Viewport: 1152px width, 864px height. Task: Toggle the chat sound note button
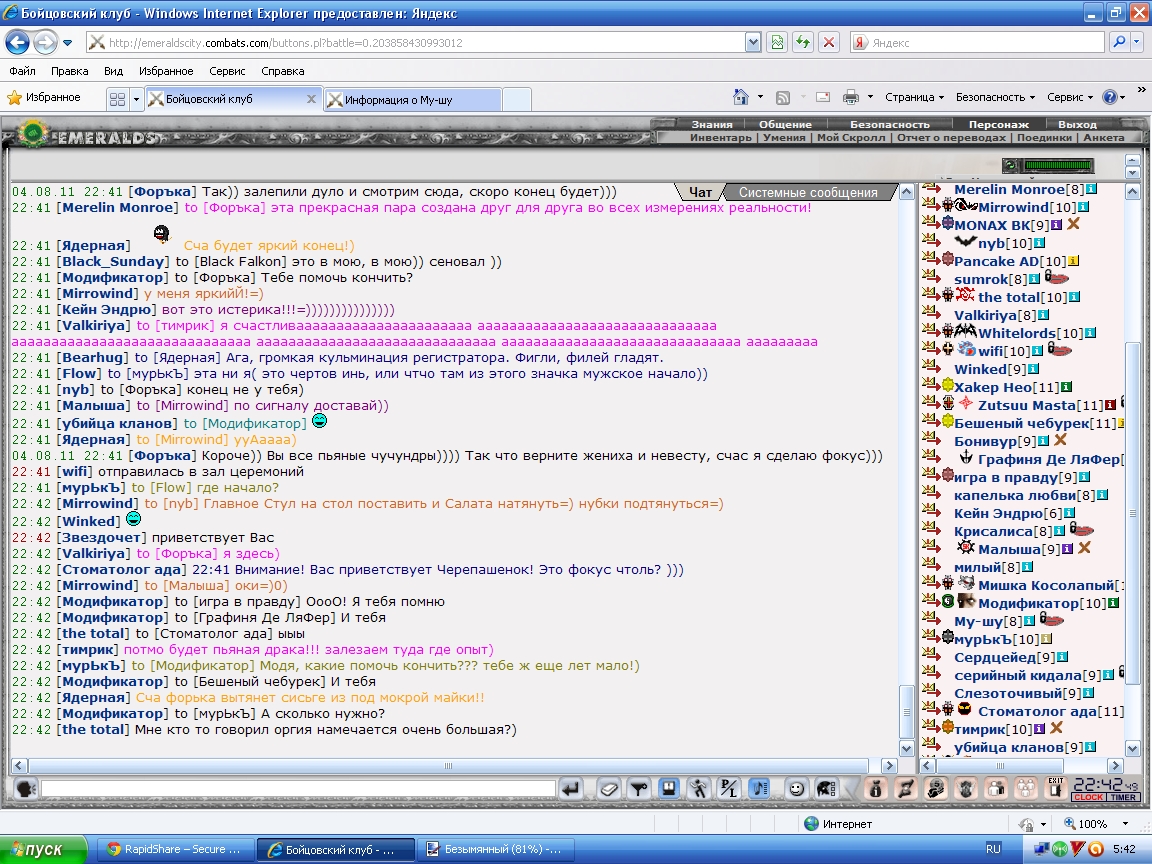coord(760,789)
